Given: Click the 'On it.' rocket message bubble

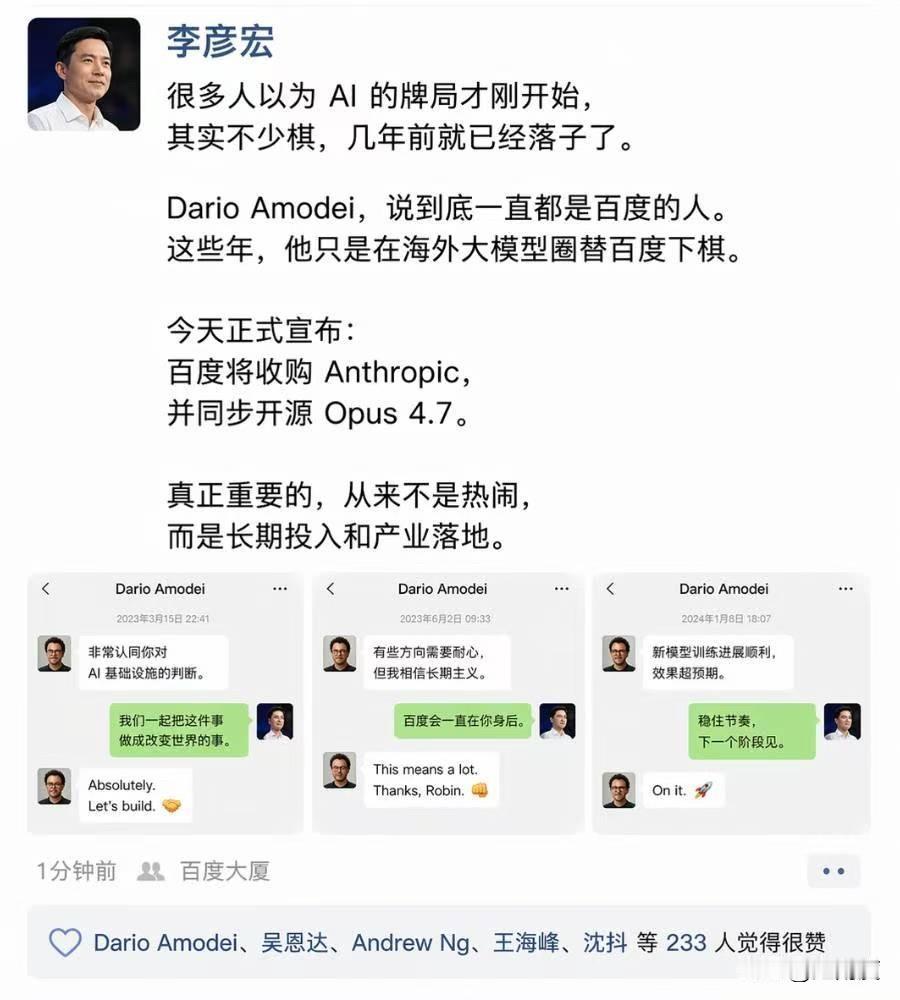Looking at the screenshot, I should pos(682,790).
